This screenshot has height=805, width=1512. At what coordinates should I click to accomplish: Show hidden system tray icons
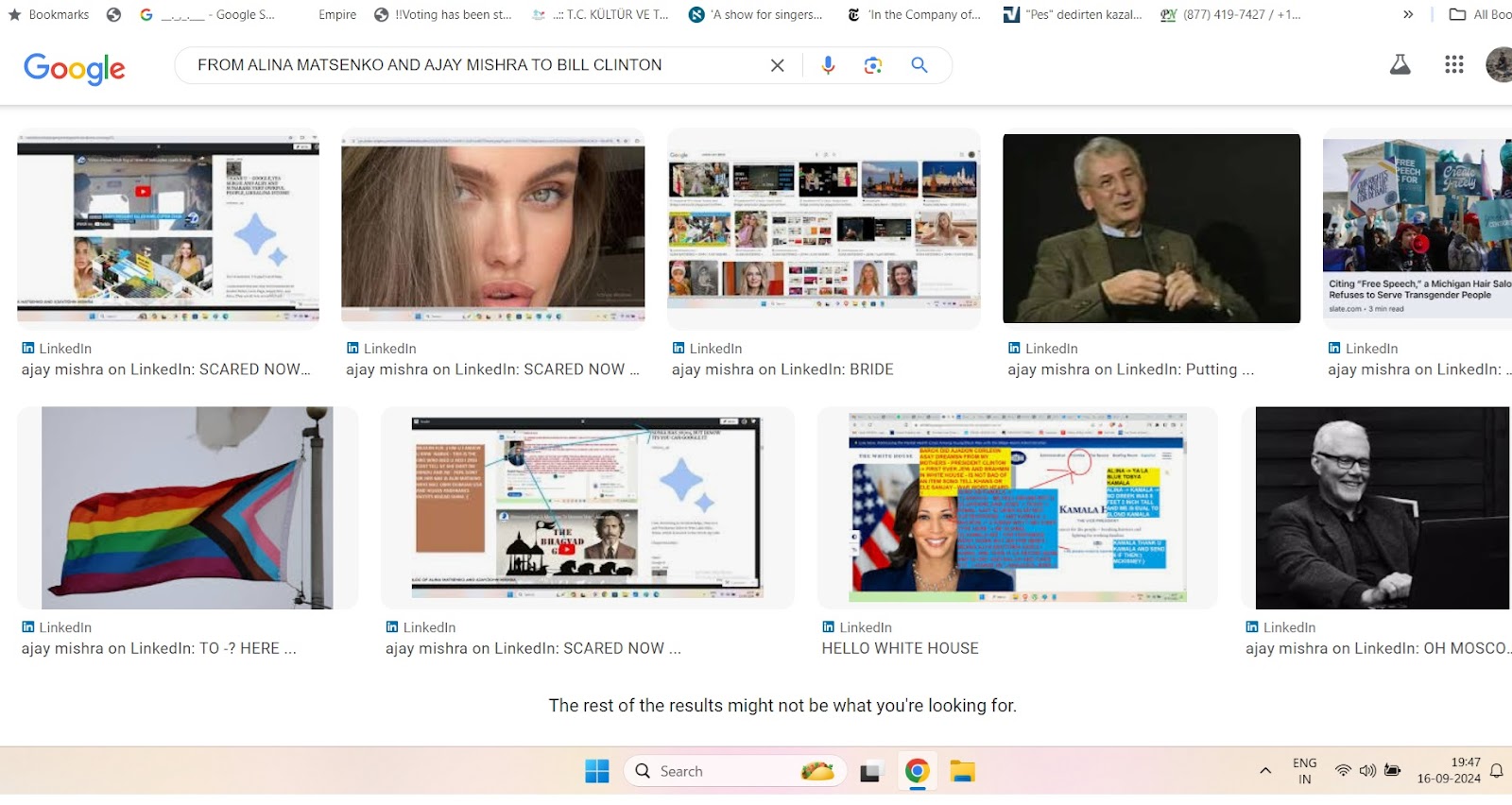[1265, 771]
